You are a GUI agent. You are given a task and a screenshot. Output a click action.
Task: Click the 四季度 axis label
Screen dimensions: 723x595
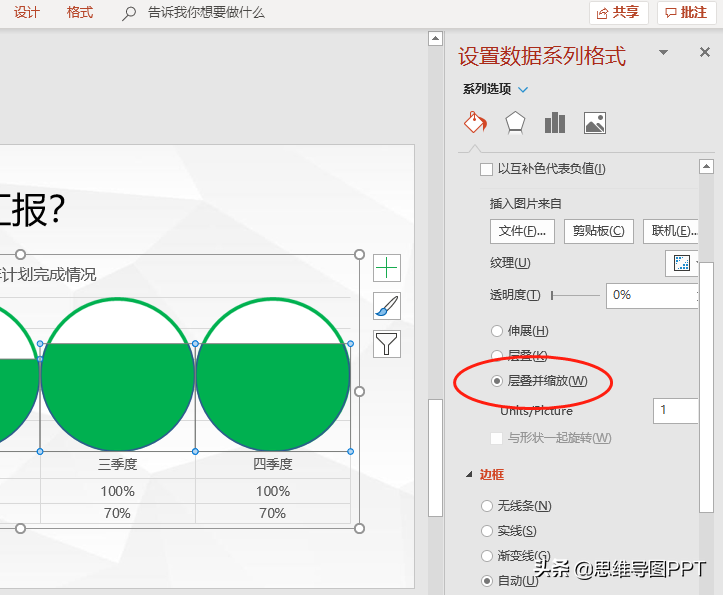273,464
